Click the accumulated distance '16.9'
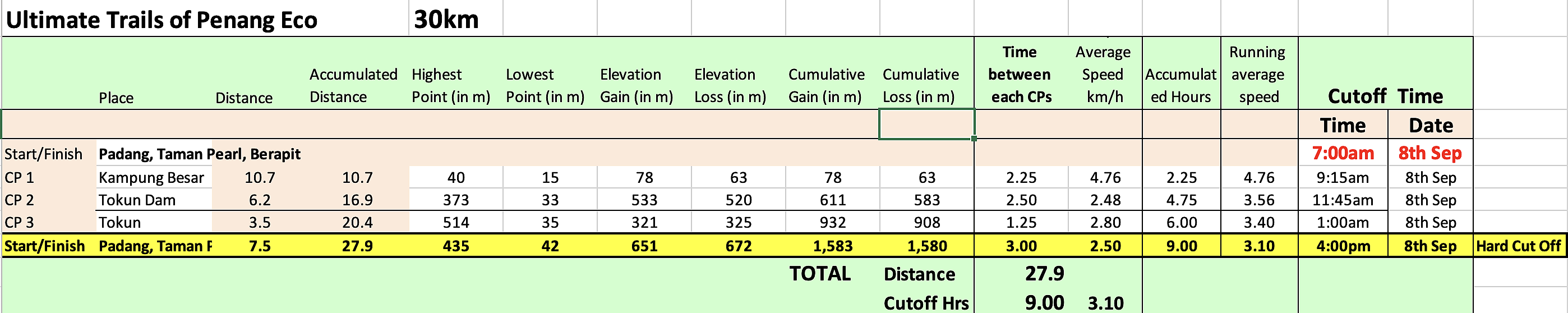 pos(357,200)
